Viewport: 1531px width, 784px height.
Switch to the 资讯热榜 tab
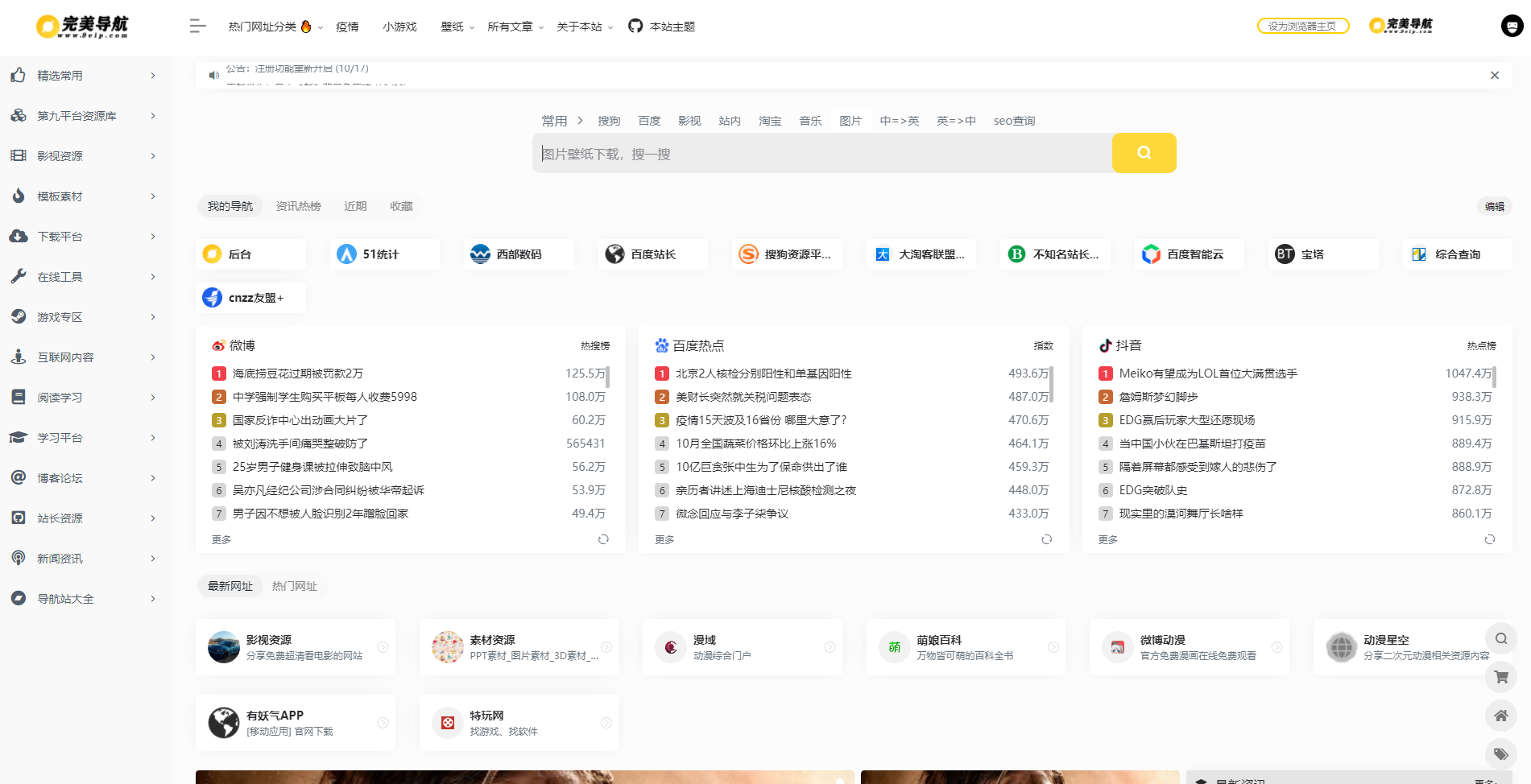[x=298, y=206]
